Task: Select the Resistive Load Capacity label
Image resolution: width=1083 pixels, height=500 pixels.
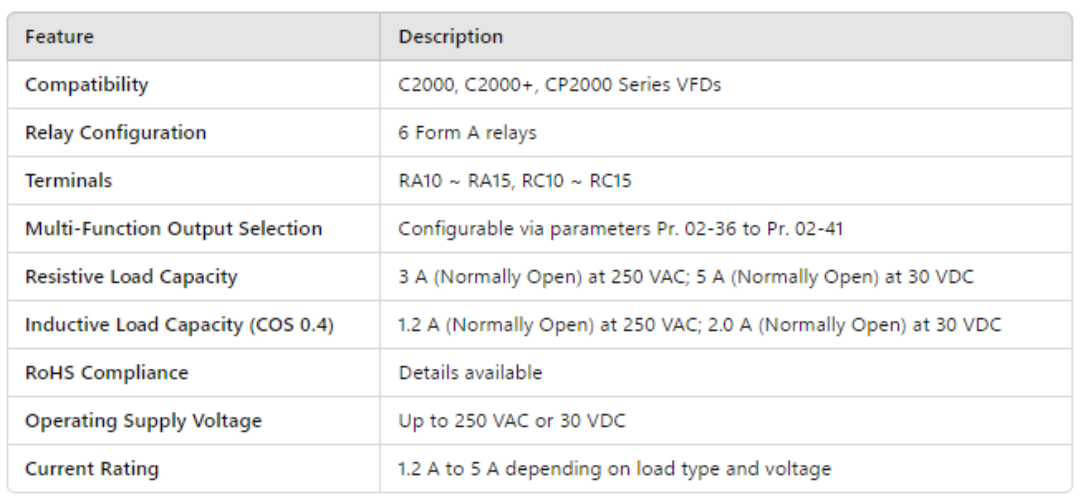Action: coord(131,277)
